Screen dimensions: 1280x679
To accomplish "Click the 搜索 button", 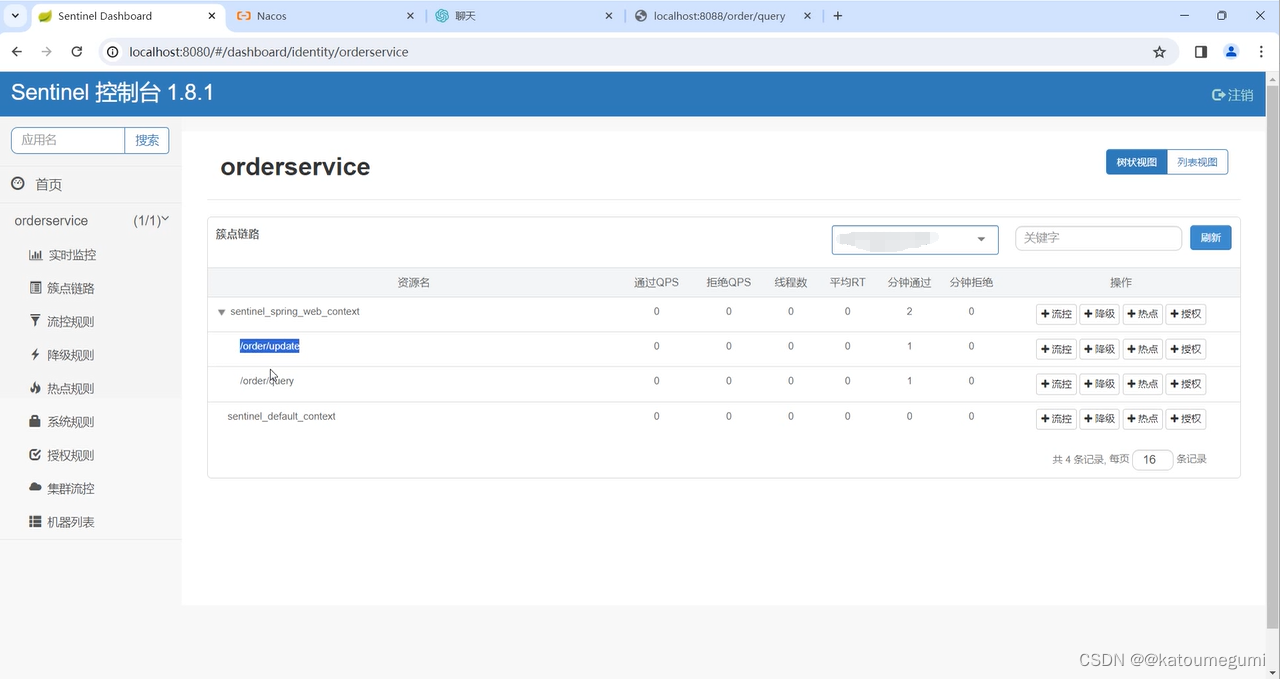I will tap(147, 140).
